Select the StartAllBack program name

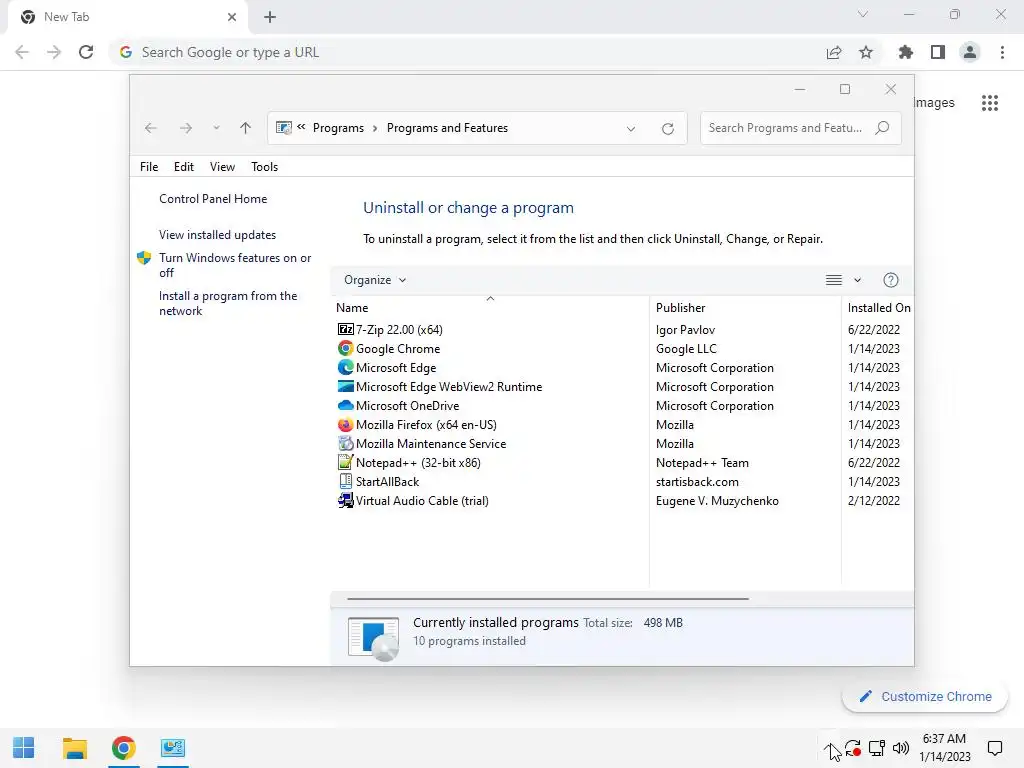pyautogui.click(x=387, y=481)
